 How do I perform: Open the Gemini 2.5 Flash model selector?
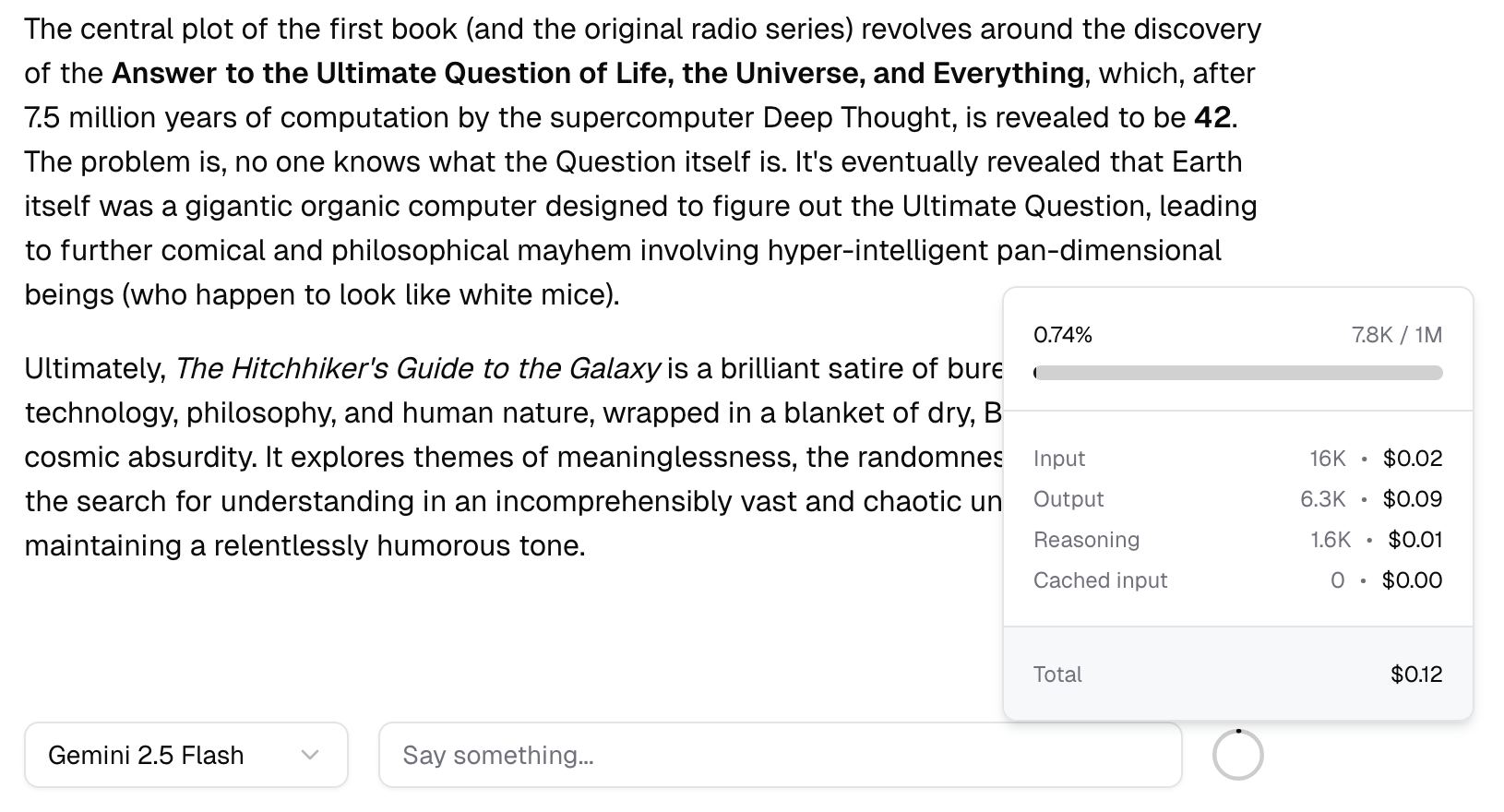point(185,755)
